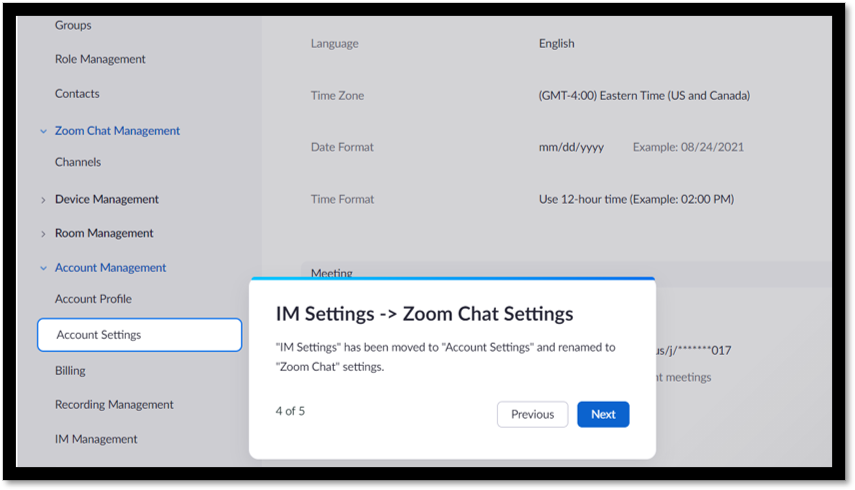Open Groups in the sidebar

[73, 25]
